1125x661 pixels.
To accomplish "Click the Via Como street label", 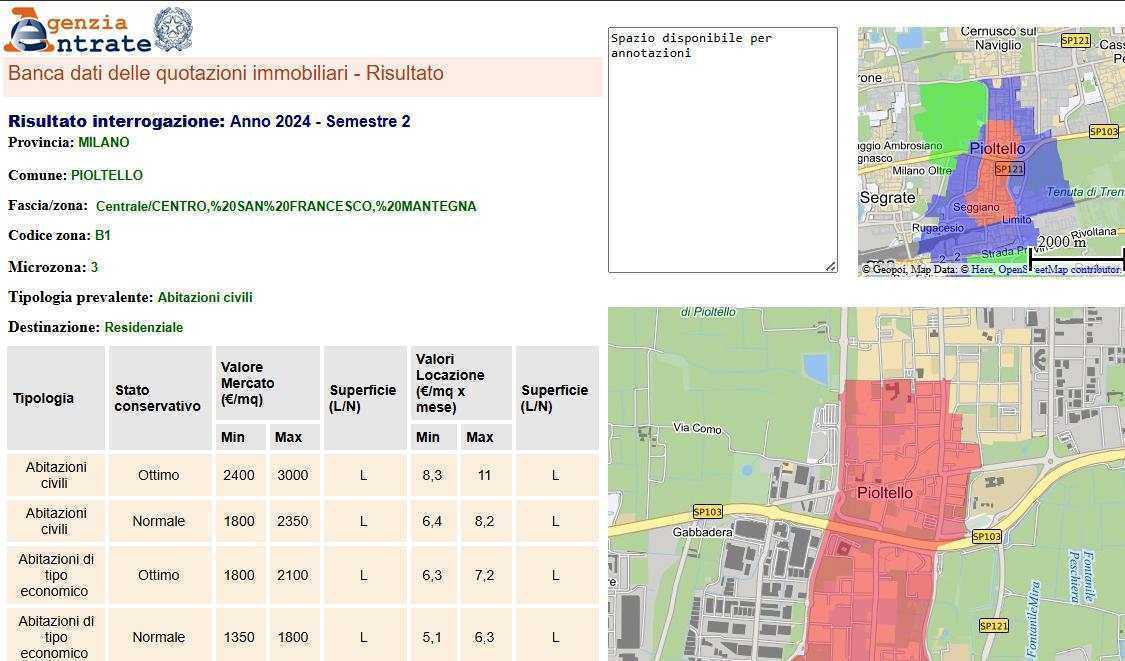I will pos(697,429).
